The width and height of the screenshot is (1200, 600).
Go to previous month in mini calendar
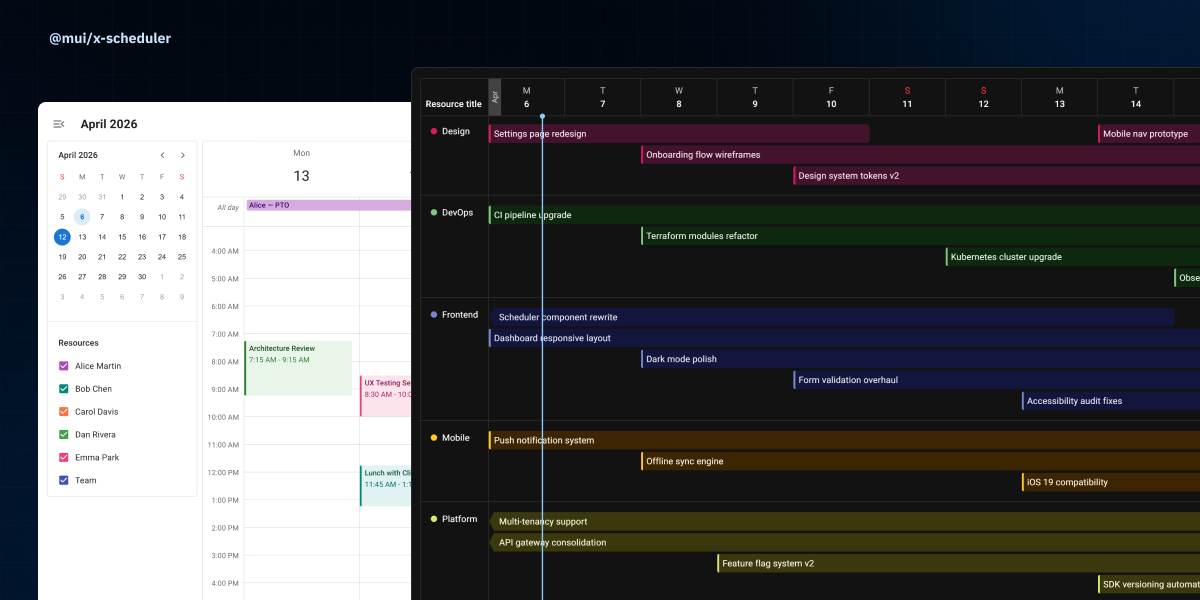pos(163,155)
